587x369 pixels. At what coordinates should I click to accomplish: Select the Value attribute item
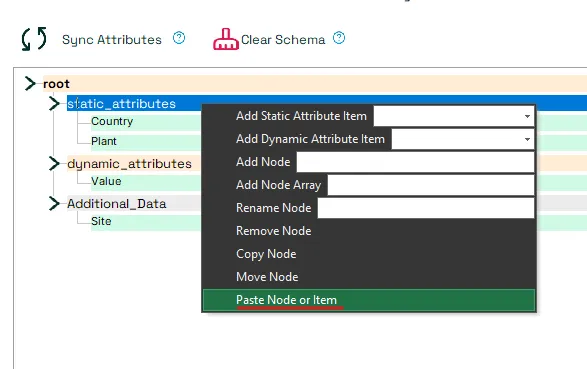106,182
